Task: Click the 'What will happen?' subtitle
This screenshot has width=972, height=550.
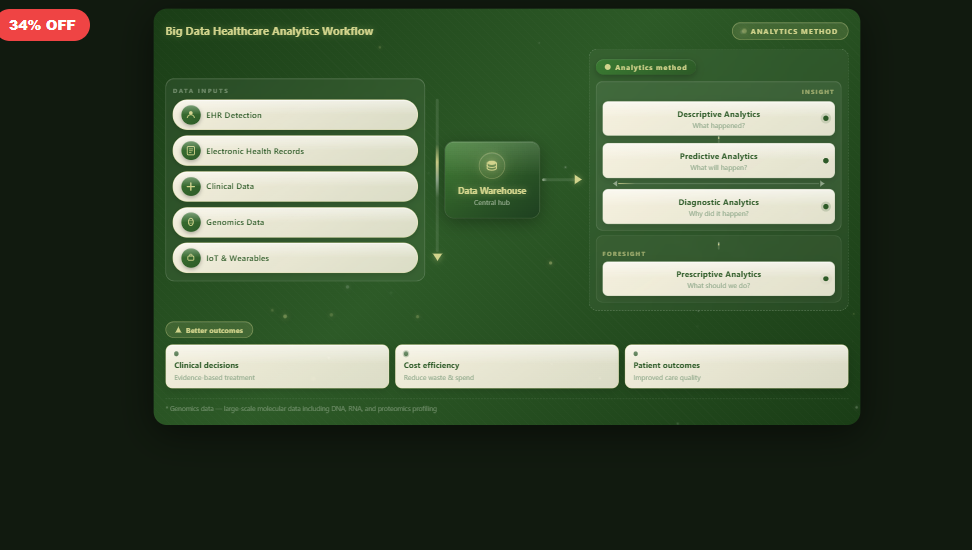Action: (718, 168)
